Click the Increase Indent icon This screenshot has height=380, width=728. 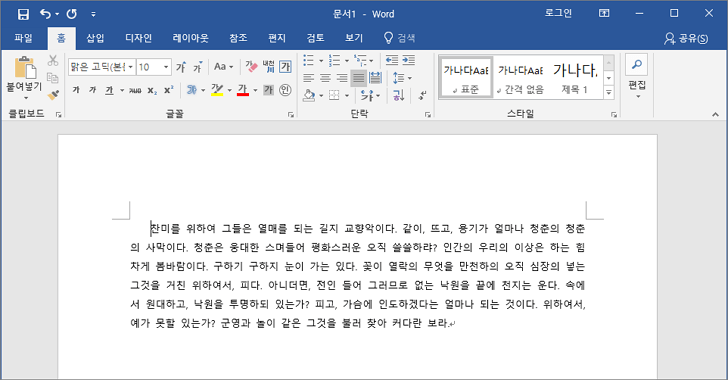pos(409,60)
